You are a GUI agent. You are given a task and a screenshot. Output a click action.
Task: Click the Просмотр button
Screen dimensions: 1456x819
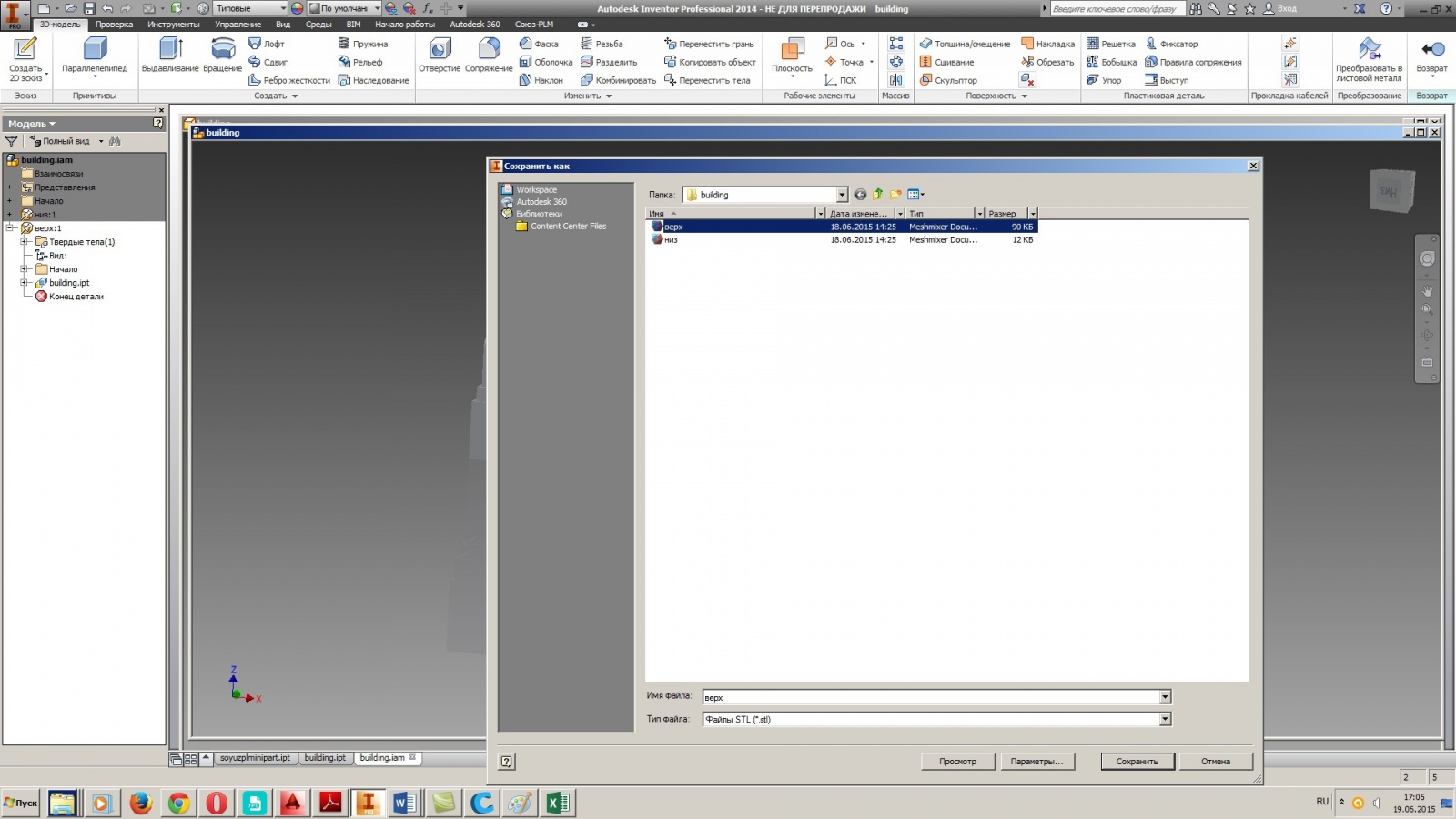[957, 762]
